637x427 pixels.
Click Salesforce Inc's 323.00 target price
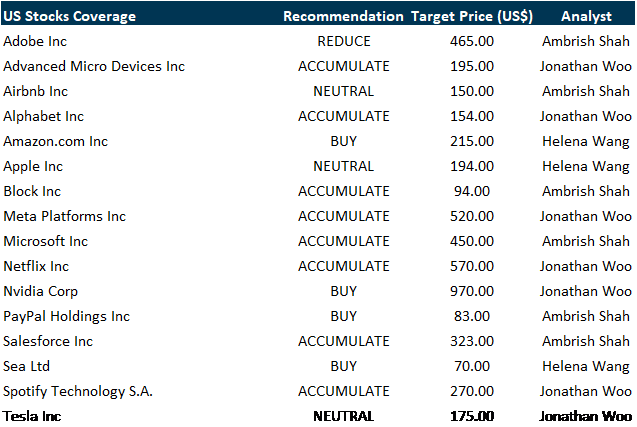pyautogui.click(x=472, y=341)
